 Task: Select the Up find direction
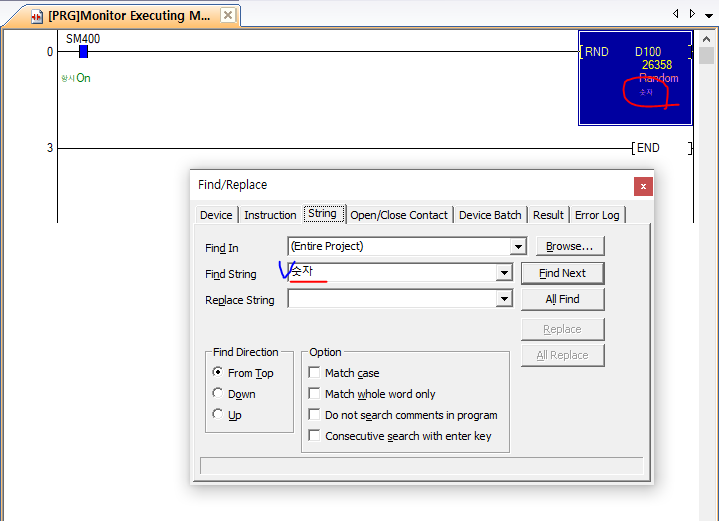[218, 414]
